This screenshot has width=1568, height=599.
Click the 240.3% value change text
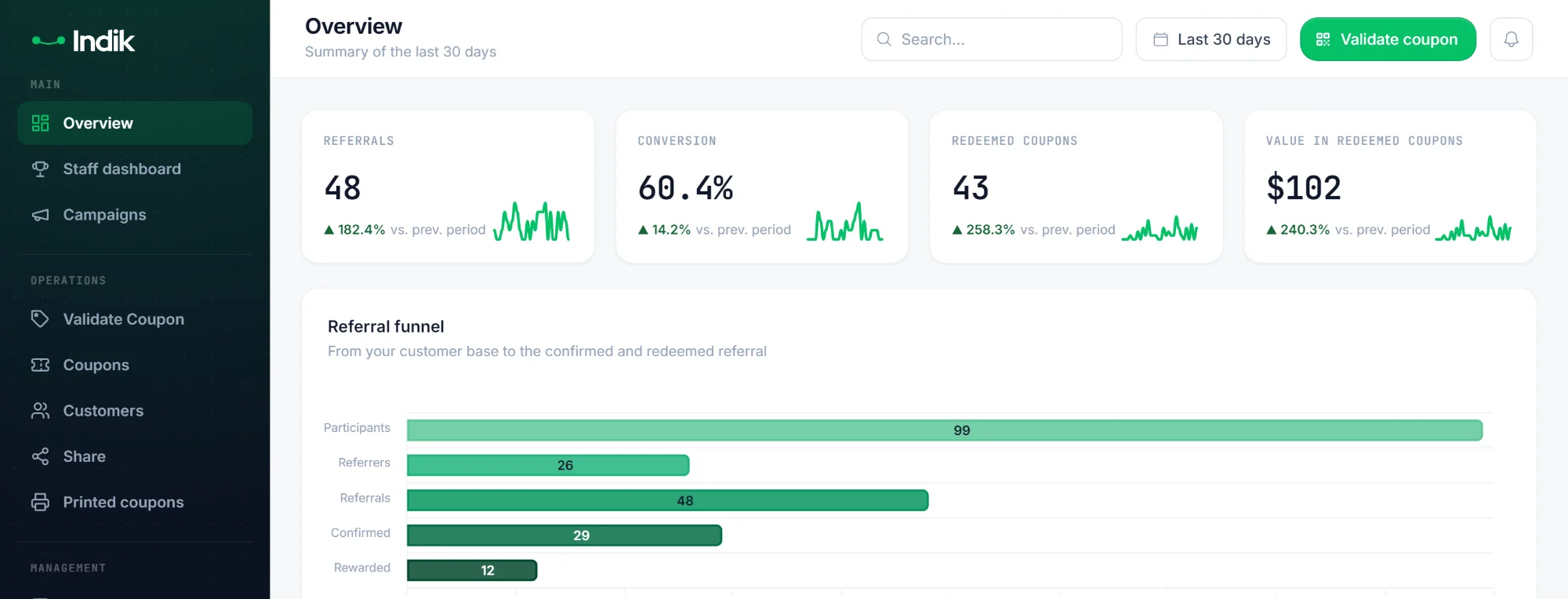[1305, 230]
